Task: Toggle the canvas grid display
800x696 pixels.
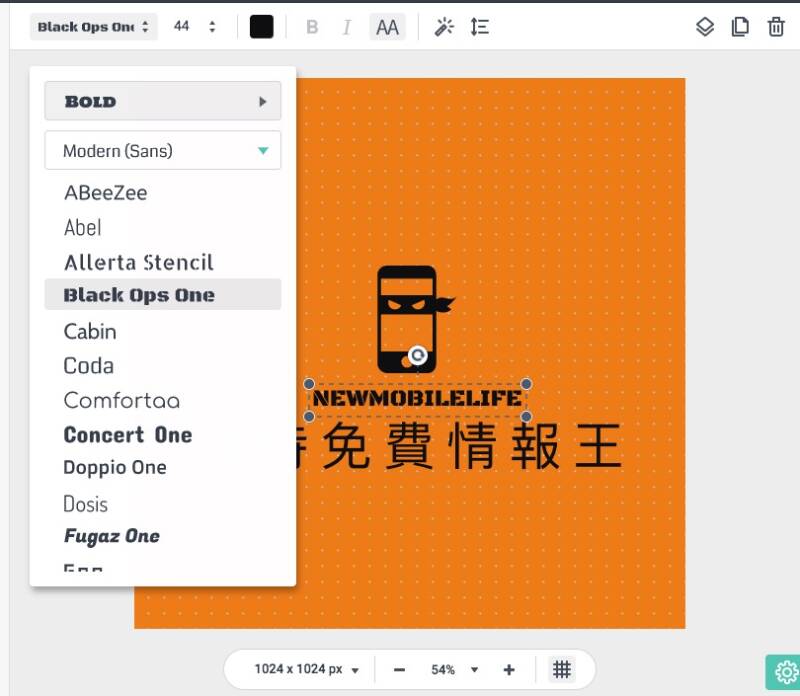Action: (x=562, y=669)
